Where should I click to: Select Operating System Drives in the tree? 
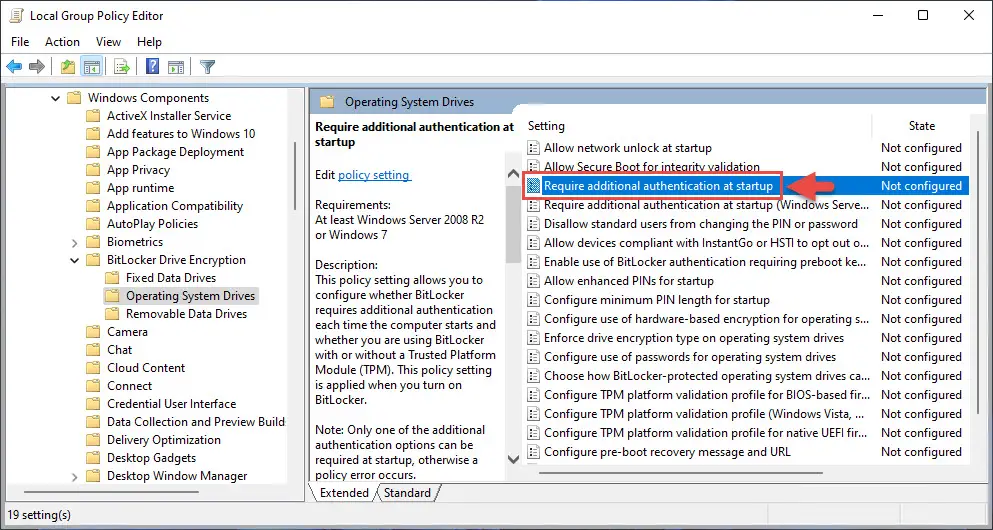(x=190, y=296)
